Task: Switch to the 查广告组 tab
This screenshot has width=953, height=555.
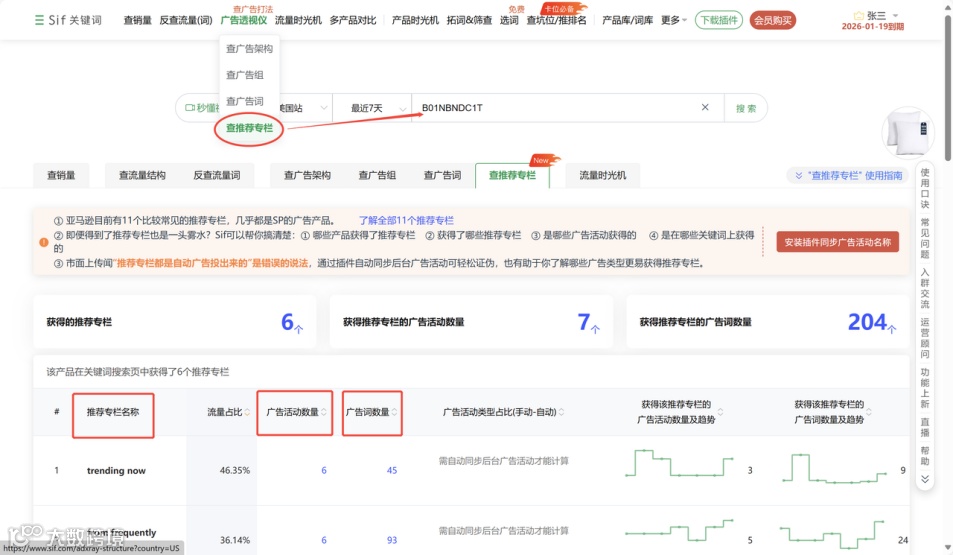Action: click(x=377, y=175)
